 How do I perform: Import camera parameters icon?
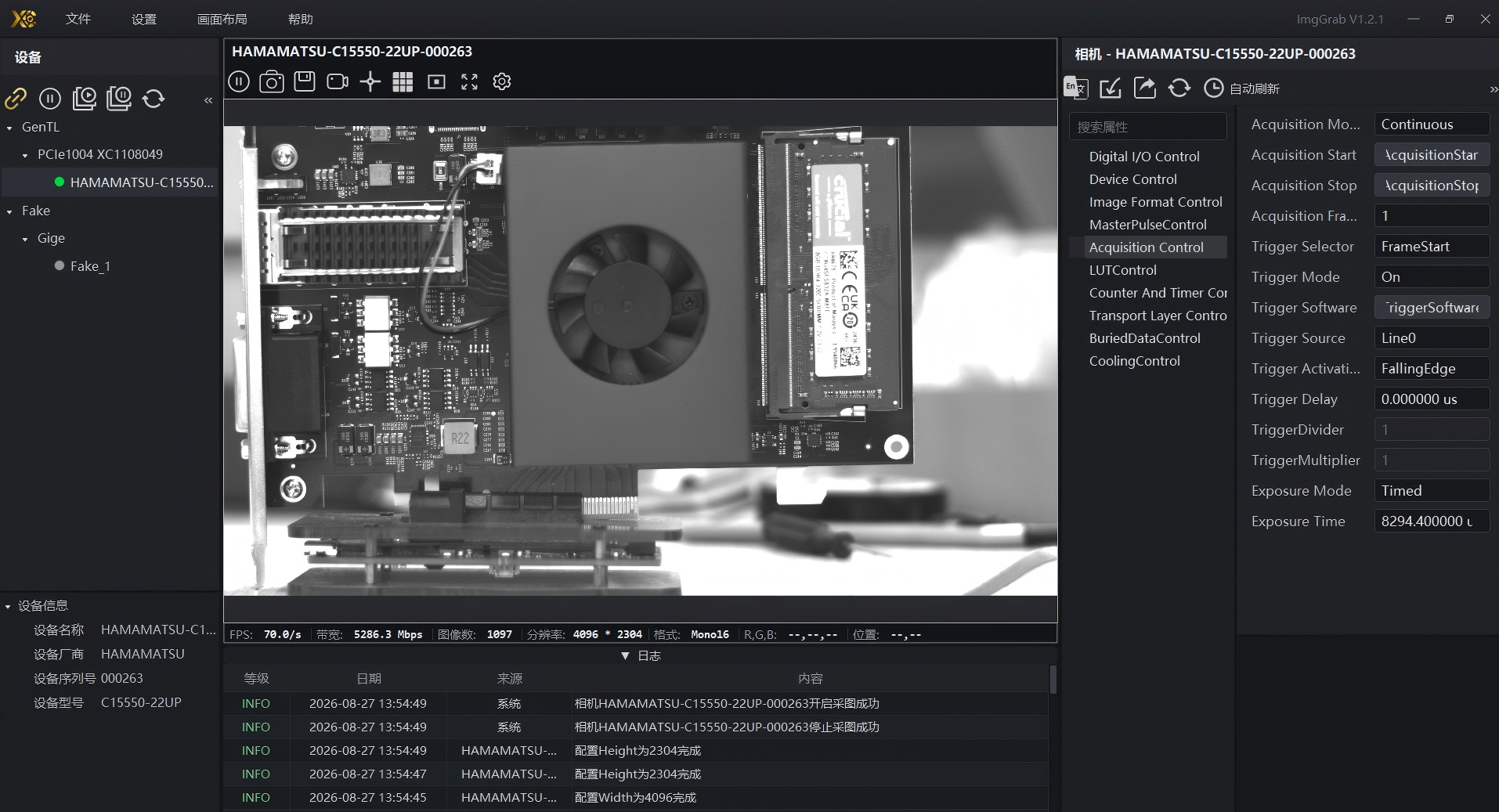(1111, 88)
